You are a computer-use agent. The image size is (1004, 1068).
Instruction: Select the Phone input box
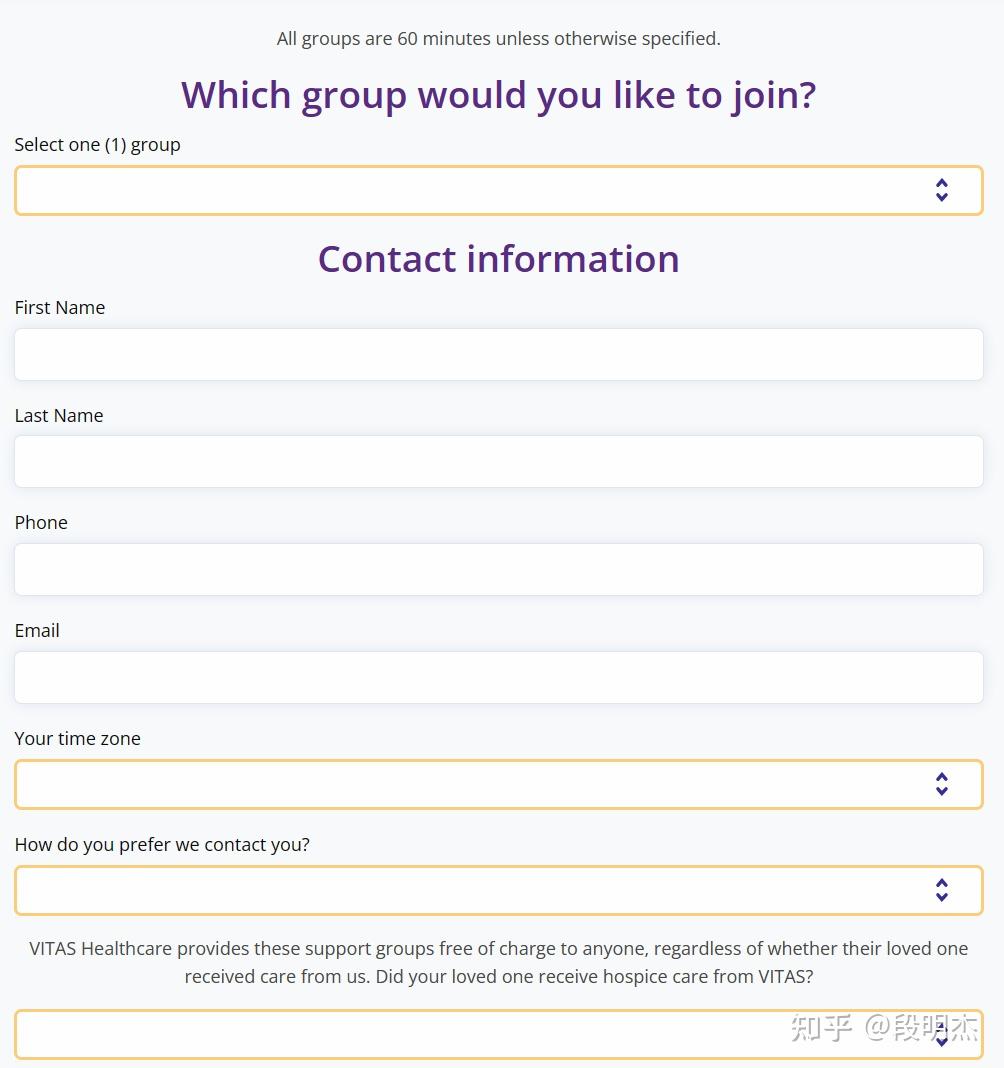(x=498, y=569)
